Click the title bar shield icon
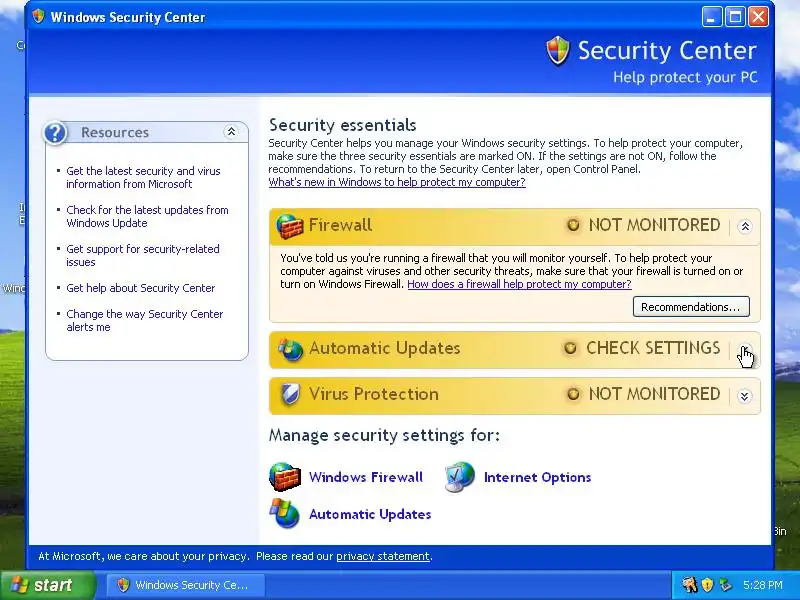The height and width of the screenshot is (600, 800). (x=38, y=16)
